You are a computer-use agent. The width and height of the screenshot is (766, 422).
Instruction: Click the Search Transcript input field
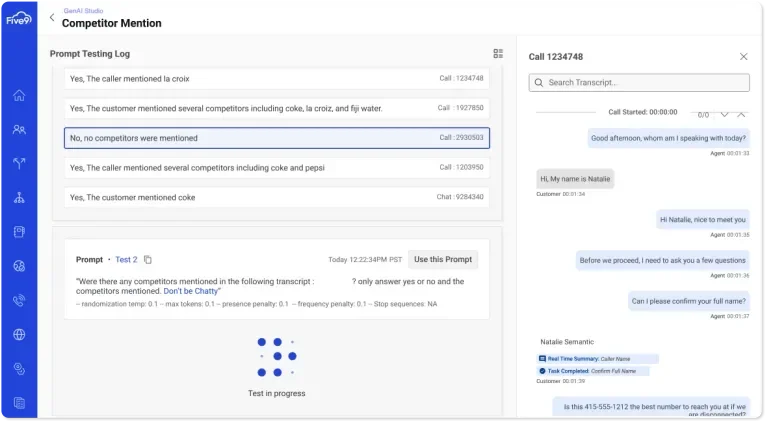pos(640,83)
